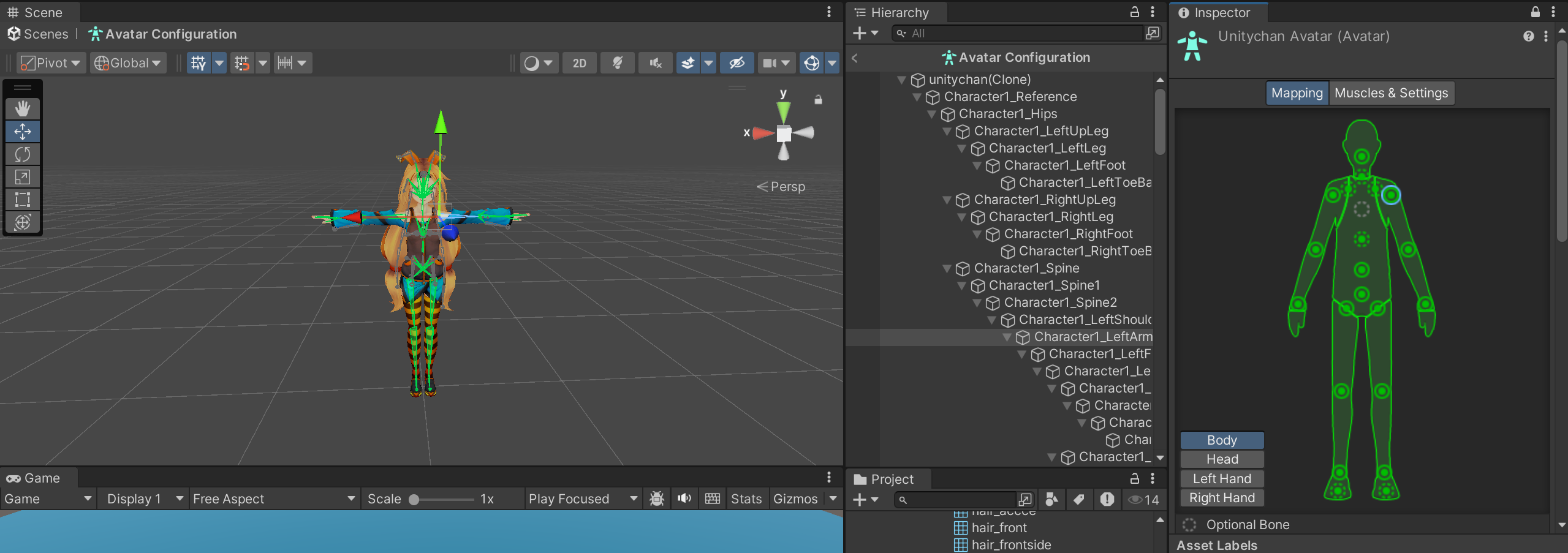The image size is (1568, 553).
Task: Collapse Character1_Hips in Hierarchy
Action: (x=931, y=114)
